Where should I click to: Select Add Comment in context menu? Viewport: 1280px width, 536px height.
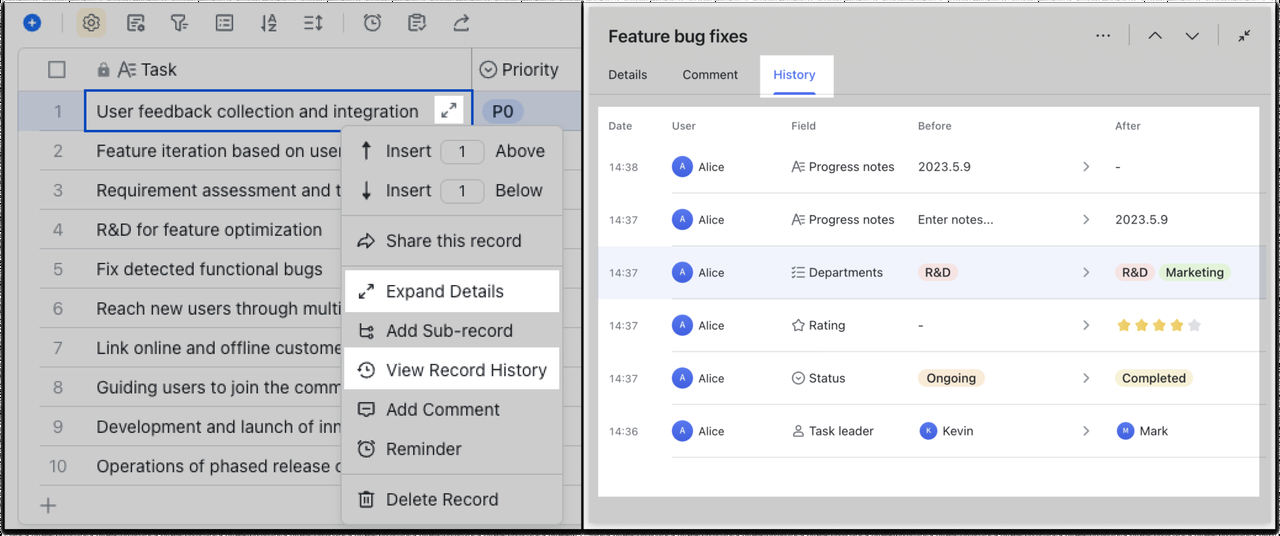pyautogui.click(x=451, y=409)
